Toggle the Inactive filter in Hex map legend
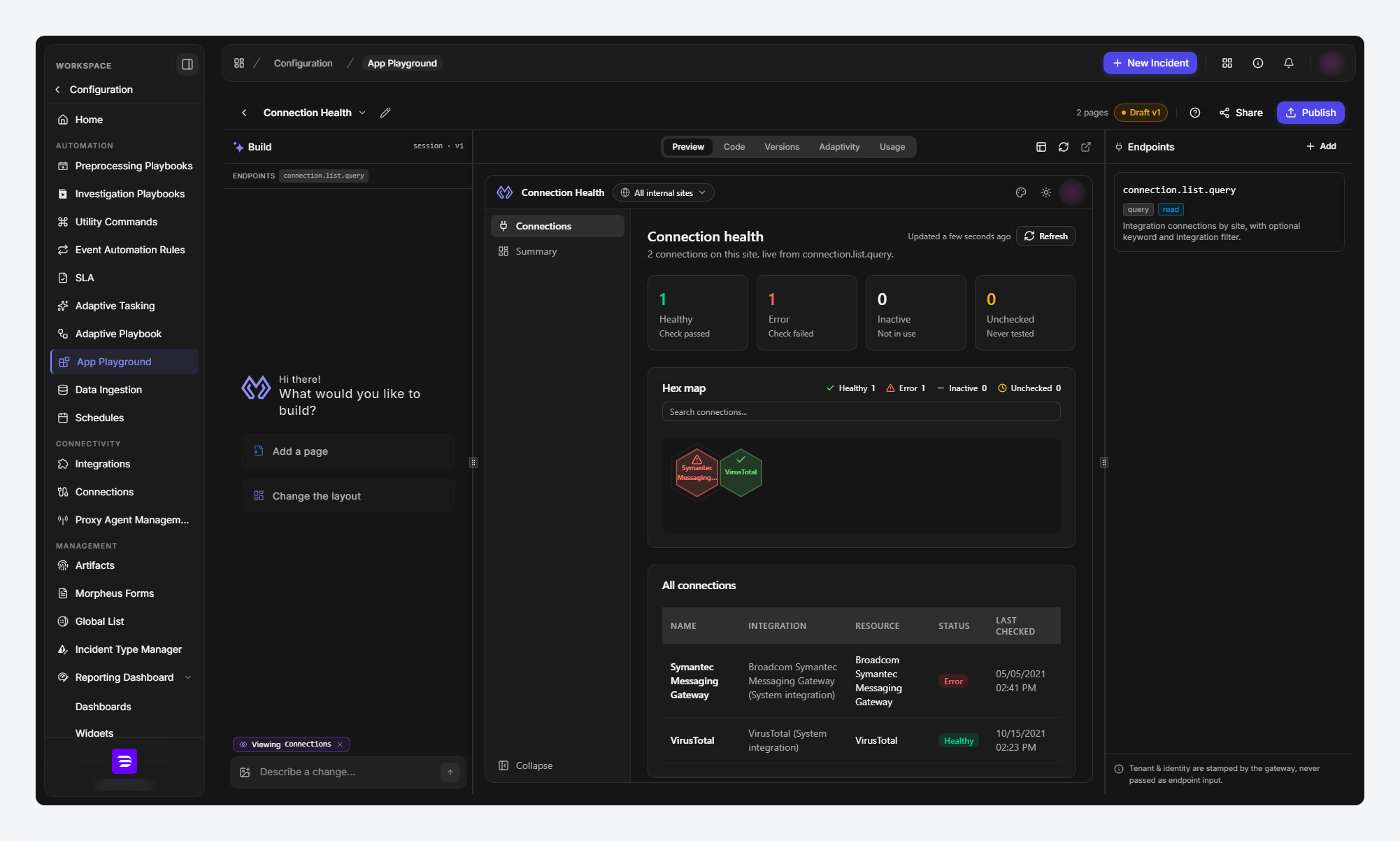Screen dimensions: 1400x841 coord(962,388)
